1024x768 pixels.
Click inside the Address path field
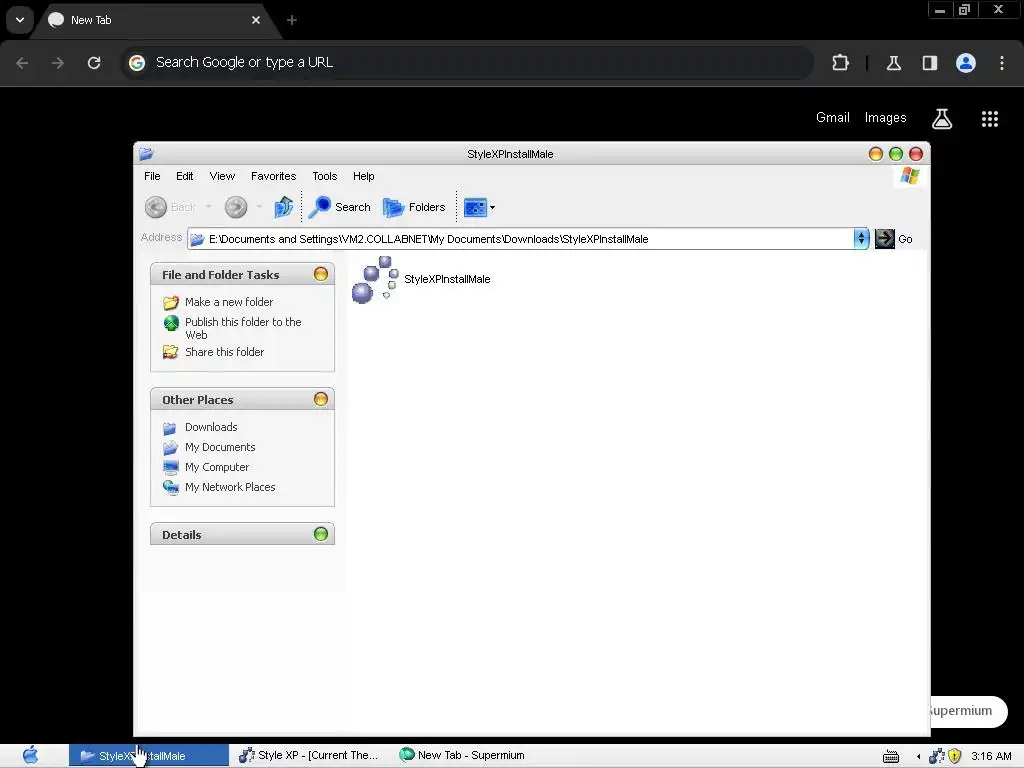[x=520, y=238]
